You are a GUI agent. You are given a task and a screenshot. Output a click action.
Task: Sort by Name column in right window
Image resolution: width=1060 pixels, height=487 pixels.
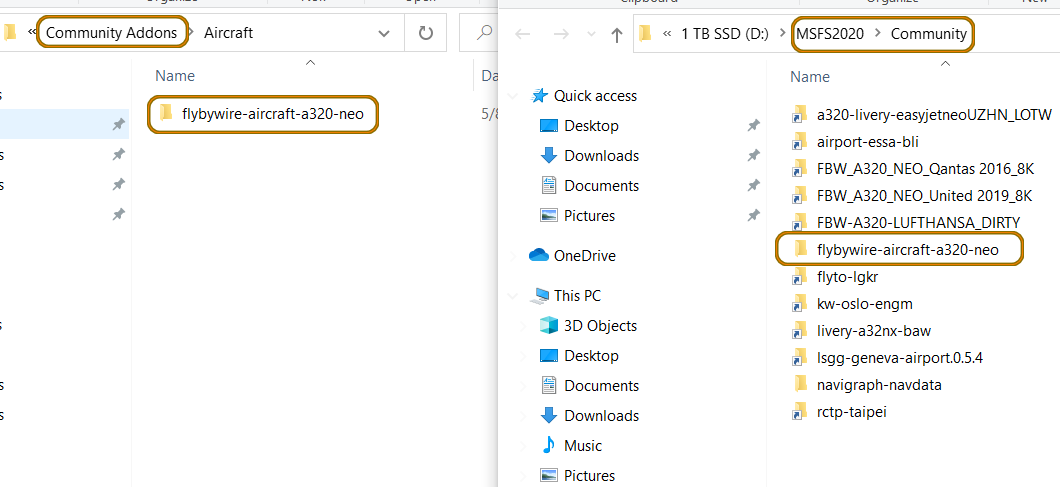click(810, 77)
